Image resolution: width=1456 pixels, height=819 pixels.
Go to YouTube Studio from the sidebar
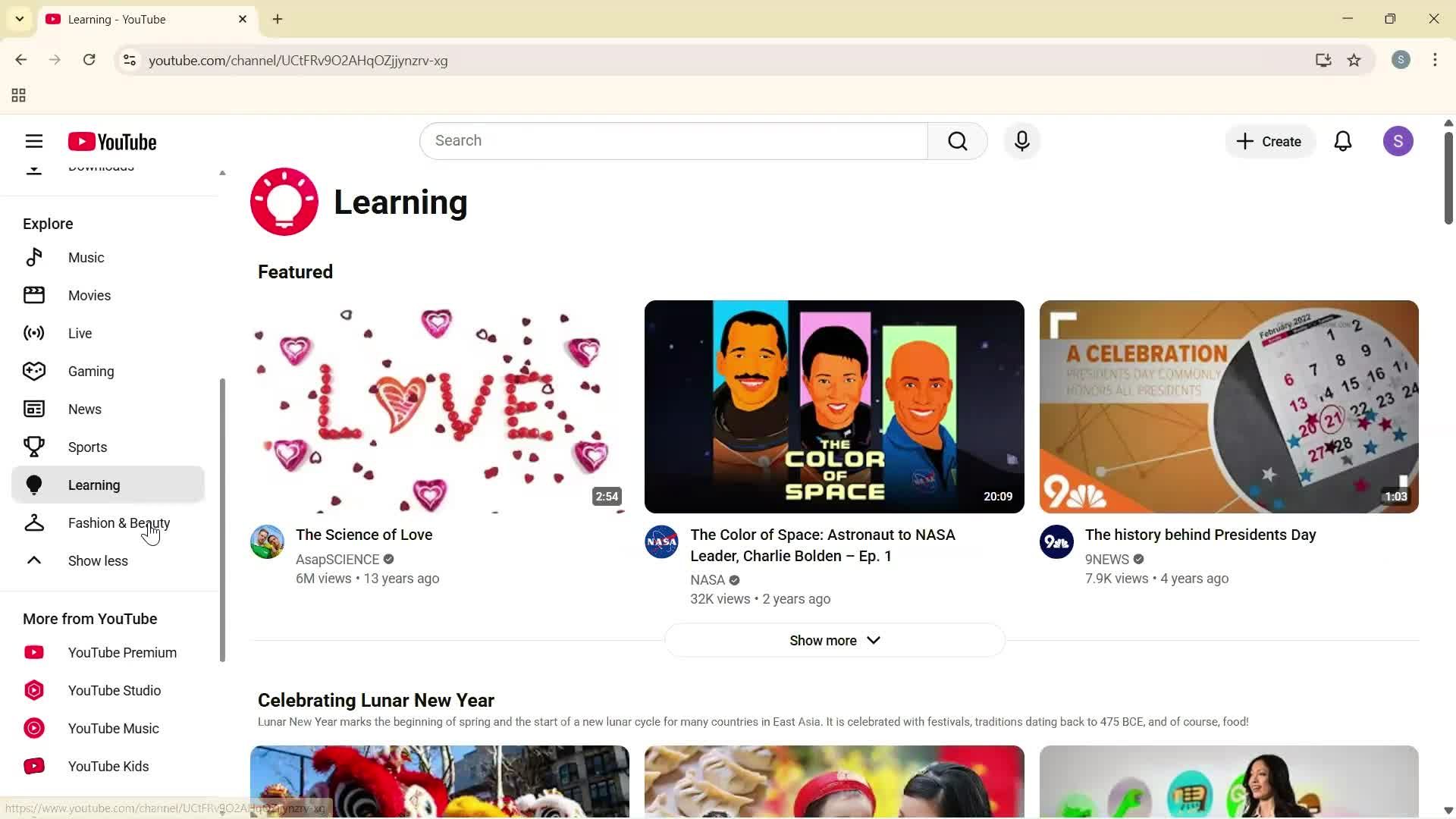[115, 690]
